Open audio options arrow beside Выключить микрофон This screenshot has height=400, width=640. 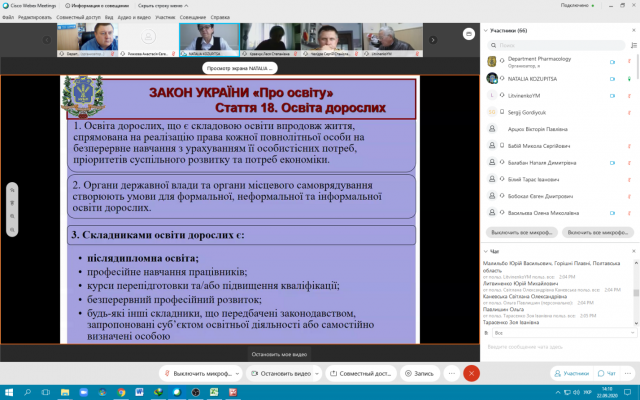point(238,373)
